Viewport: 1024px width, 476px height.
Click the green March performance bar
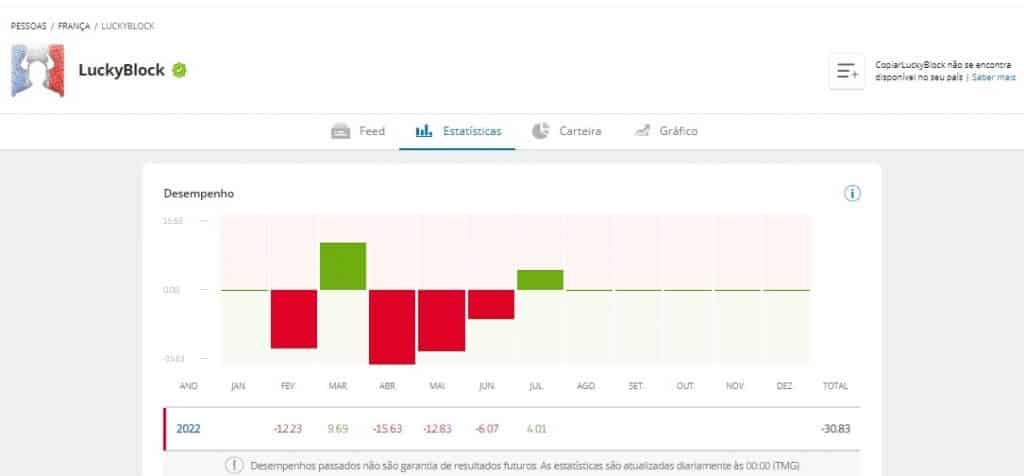(x=342, y=266)
